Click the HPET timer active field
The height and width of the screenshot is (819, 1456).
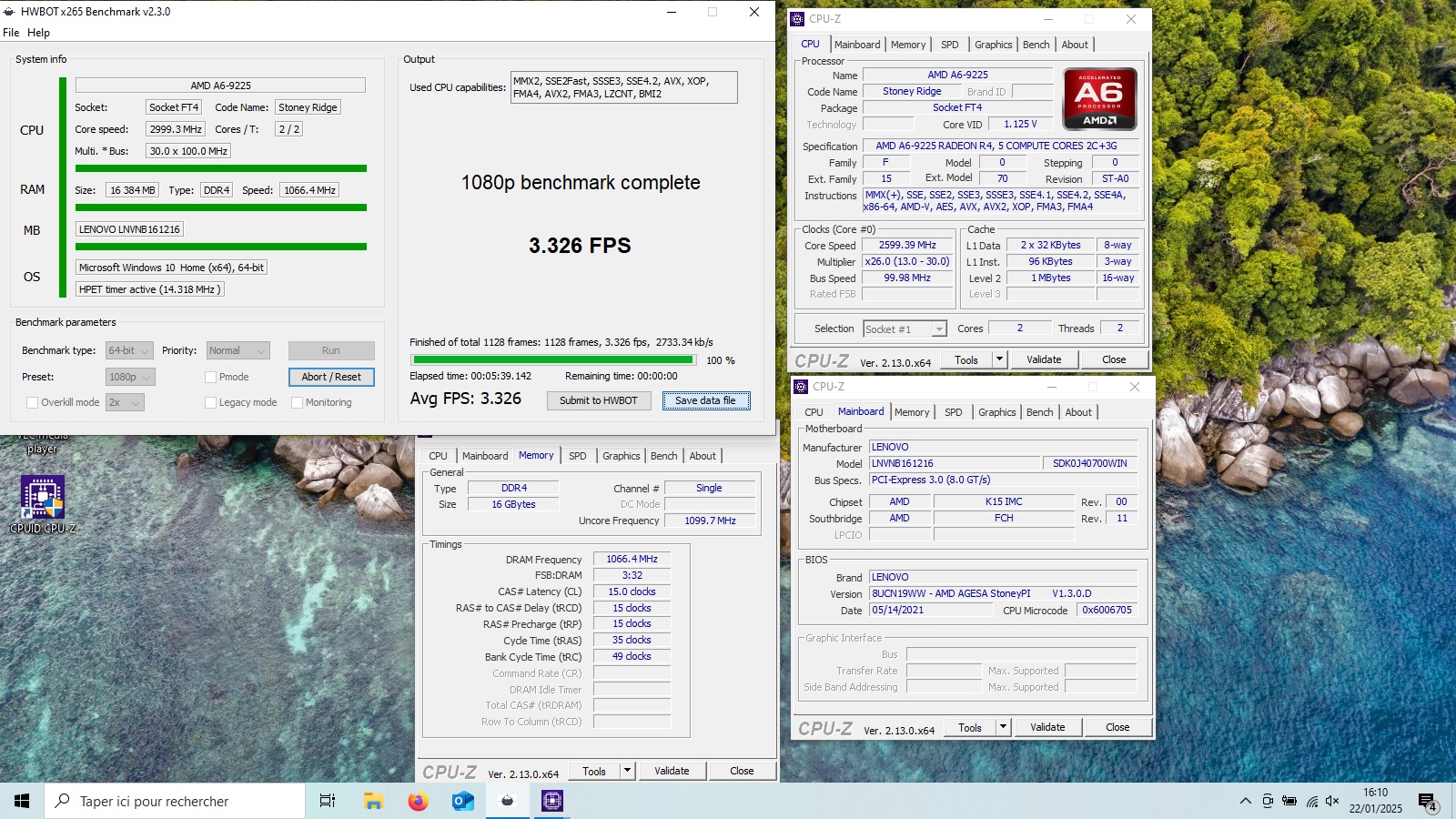tap(149, 289)
